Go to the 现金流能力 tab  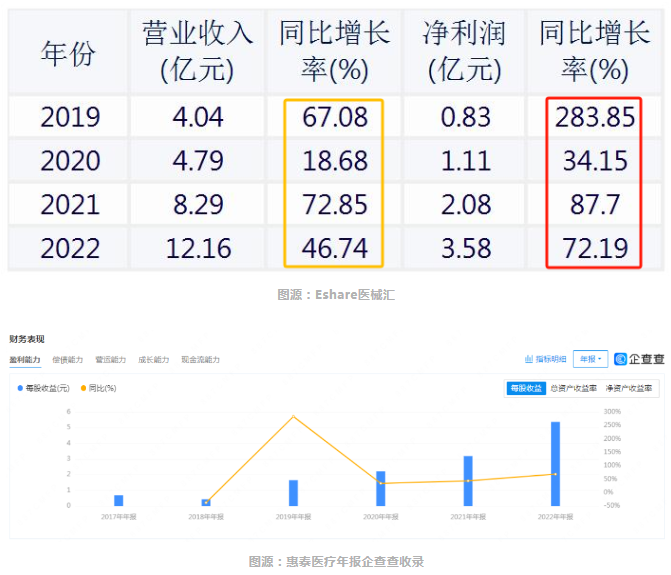pyautogui.click(x=201, y=359)
